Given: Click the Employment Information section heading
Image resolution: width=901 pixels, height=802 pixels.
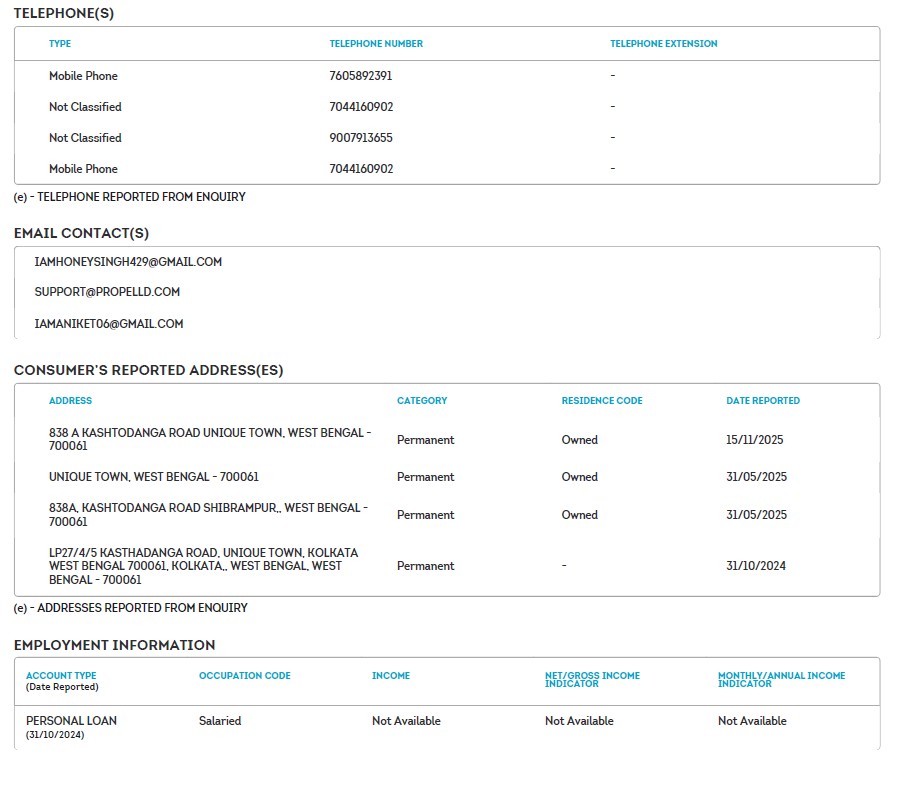Looking at the screenshot, I should [x=114, y=645].
